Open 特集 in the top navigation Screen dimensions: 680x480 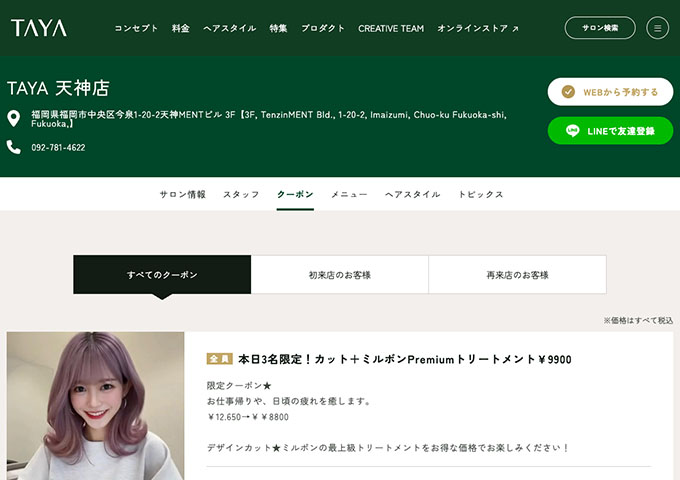coord(278,28)
